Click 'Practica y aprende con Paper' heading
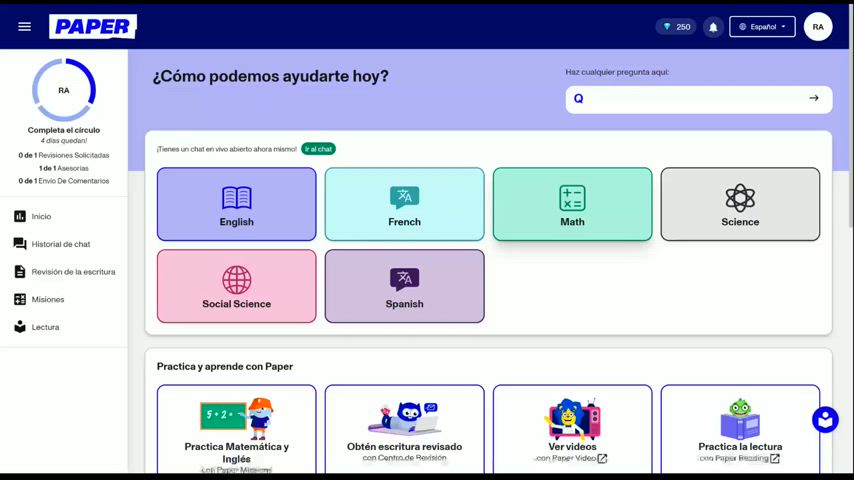The width and height of the screenshot is (854, 480). 225,367
